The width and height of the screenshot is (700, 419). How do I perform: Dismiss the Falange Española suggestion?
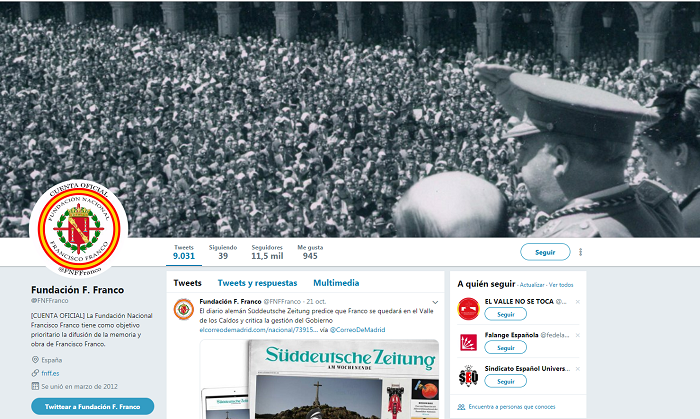(x=578, y=335)
